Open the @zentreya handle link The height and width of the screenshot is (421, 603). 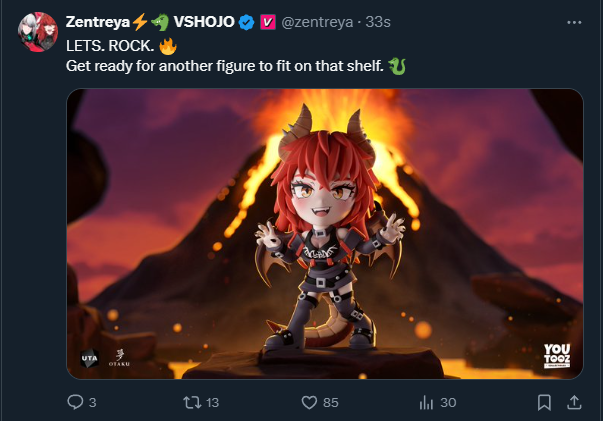click(x=317, y=22)
